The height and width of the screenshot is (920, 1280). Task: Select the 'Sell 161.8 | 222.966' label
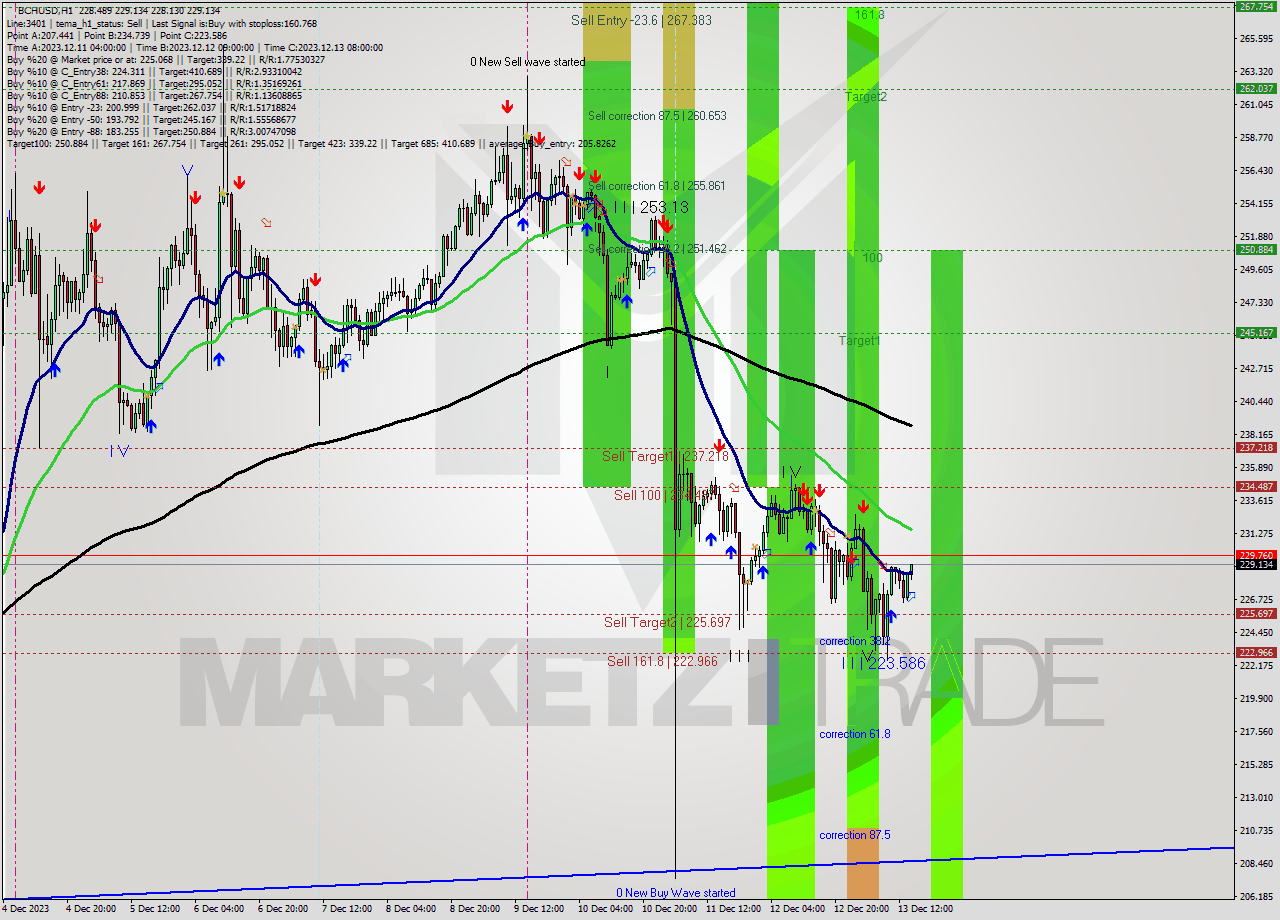click(663, 661)
